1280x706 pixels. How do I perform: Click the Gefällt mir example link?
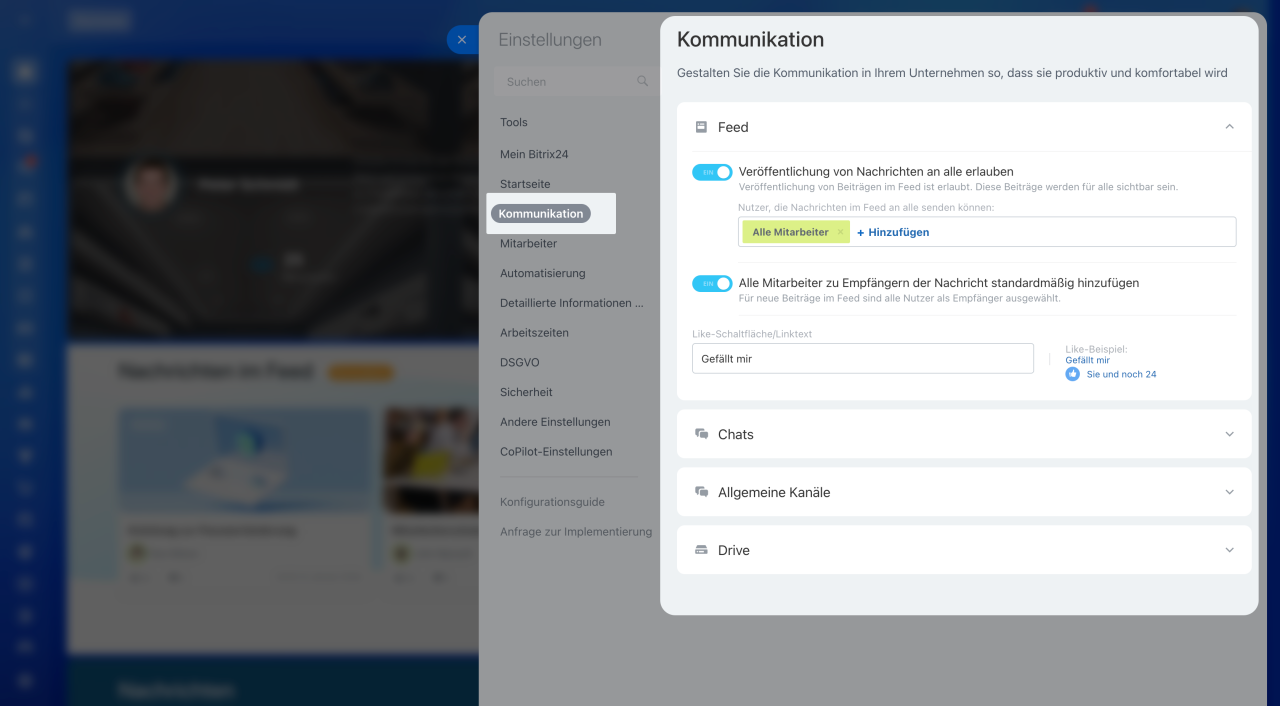click(x=1087, y=360)
